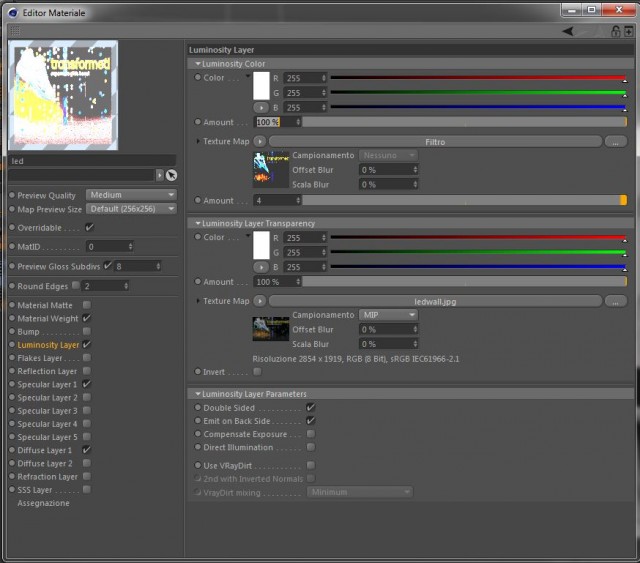The width and height of the screenshot is (640, 563).
Task: Toggle Preview Gloss Subdivs checkbox
Action: [x=108, y=266]
